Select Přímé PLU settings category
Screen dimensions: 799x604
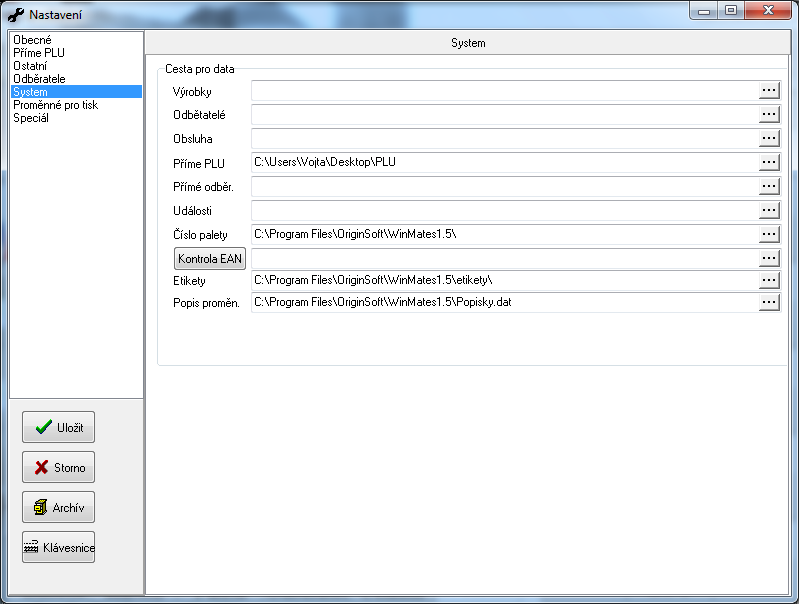[39, 53]
